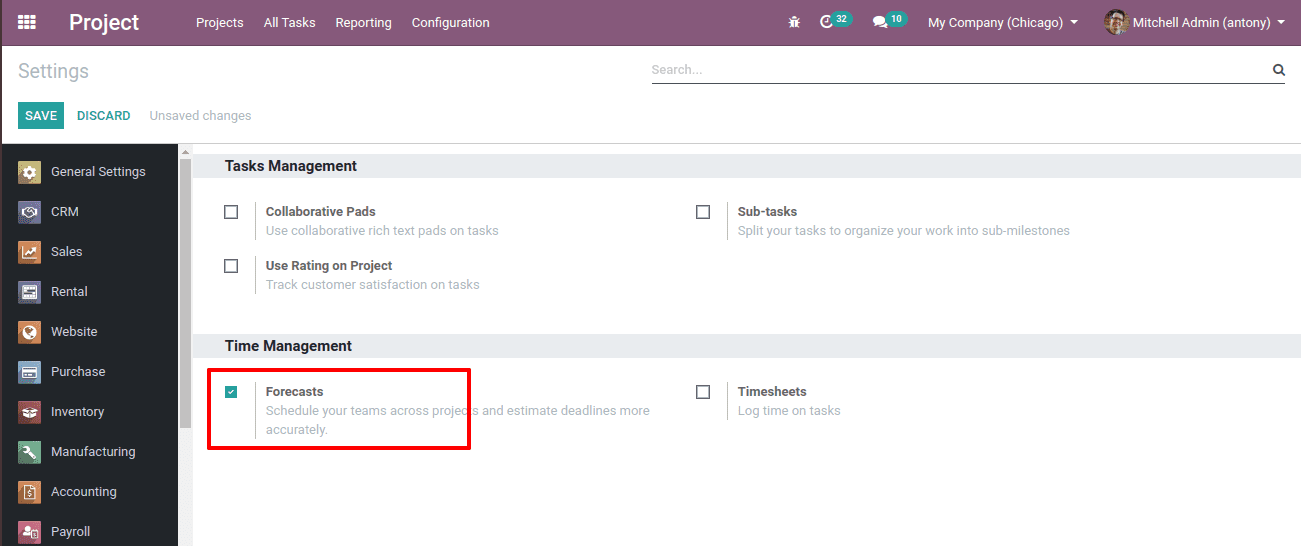The image size is (1301, 546).
Task: Open the All Tasks menu
Action: point(290,22)
